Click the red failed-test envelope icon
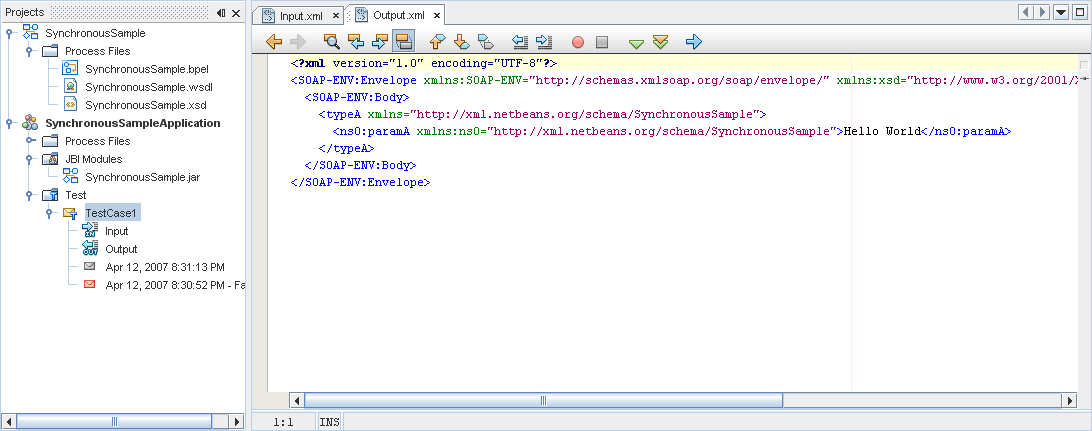The image size is (1092, 431). (89, 285)
